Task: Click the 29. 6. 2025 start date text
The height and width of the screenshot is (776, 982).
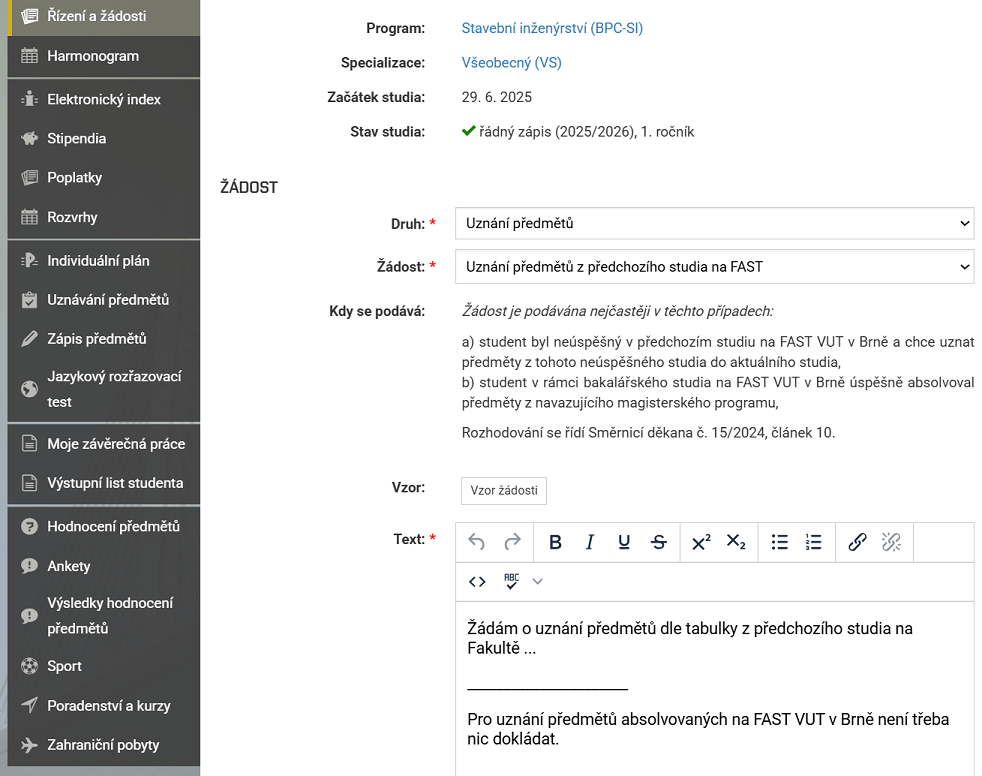Action: [x=497, y=97]
